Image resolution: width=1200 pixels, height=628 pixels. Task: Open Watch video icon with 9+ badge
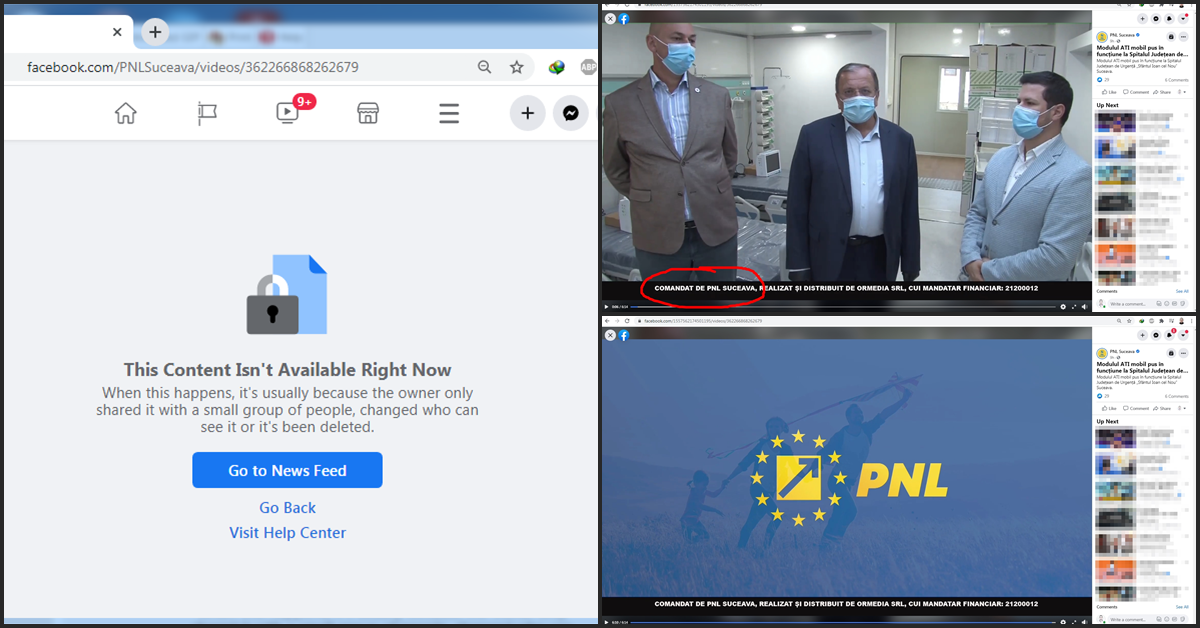[x=287, y=113]
